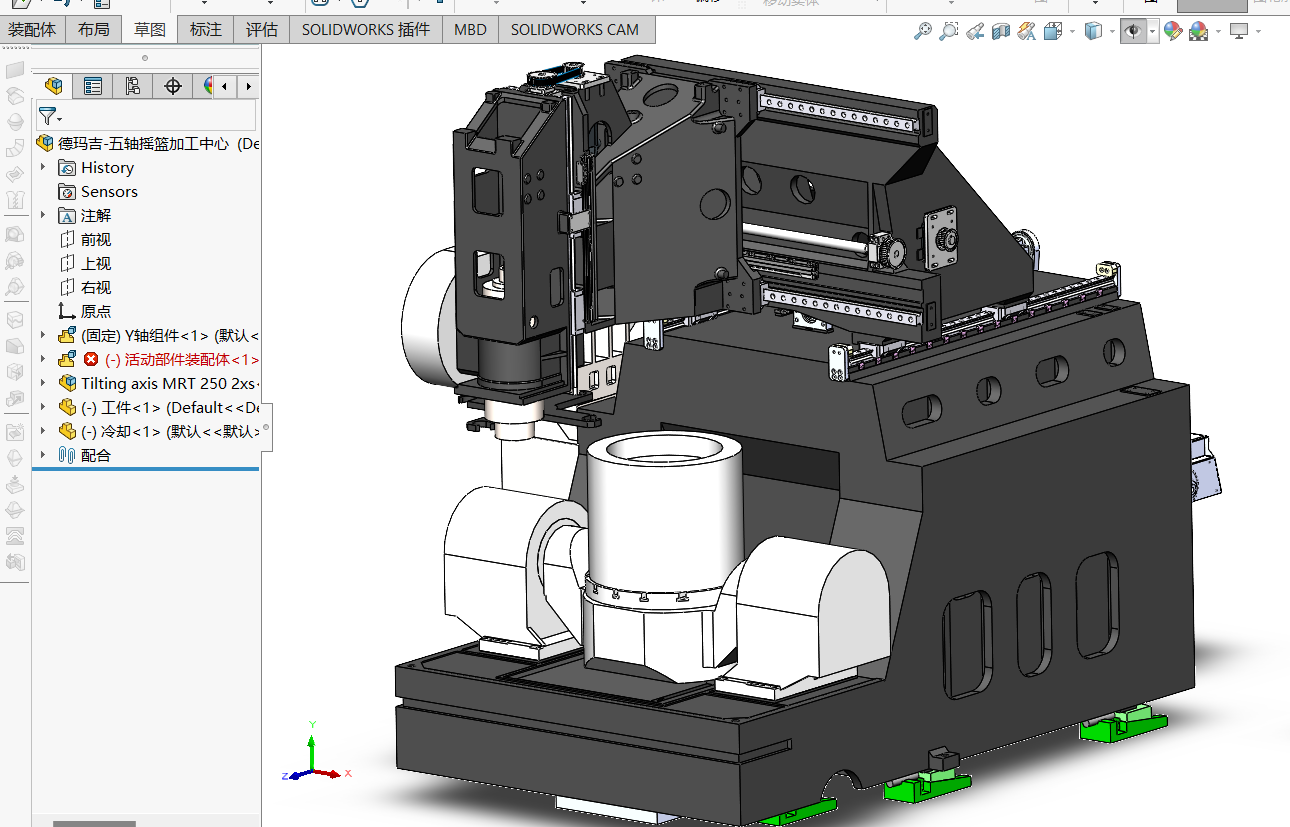
Task: Open the PropertyManager tab icon
Action: 93,86
